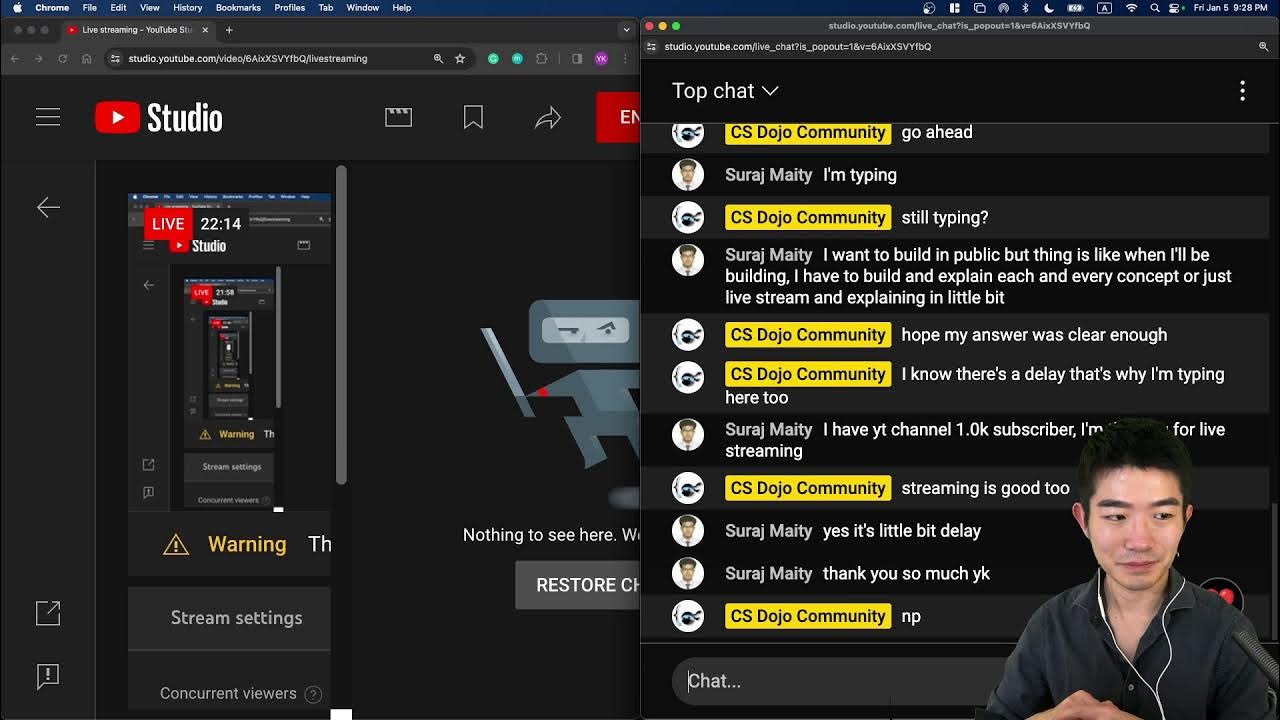
Task: Open the clapperboard clip icon in Studio header
Action: click(x=398, y=117)
